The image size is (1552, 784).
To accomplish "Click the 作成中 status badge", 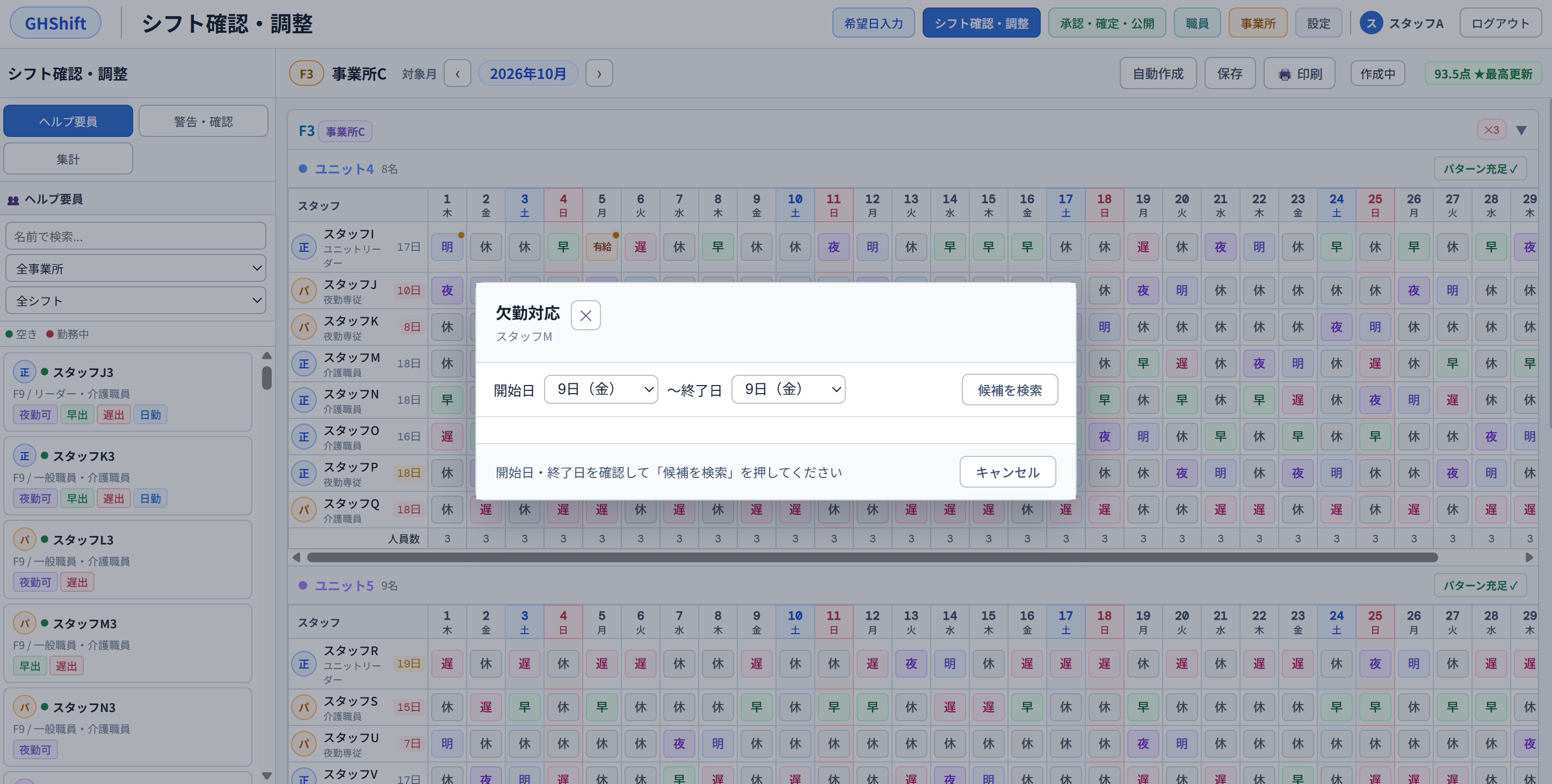I will point(1377,74).
